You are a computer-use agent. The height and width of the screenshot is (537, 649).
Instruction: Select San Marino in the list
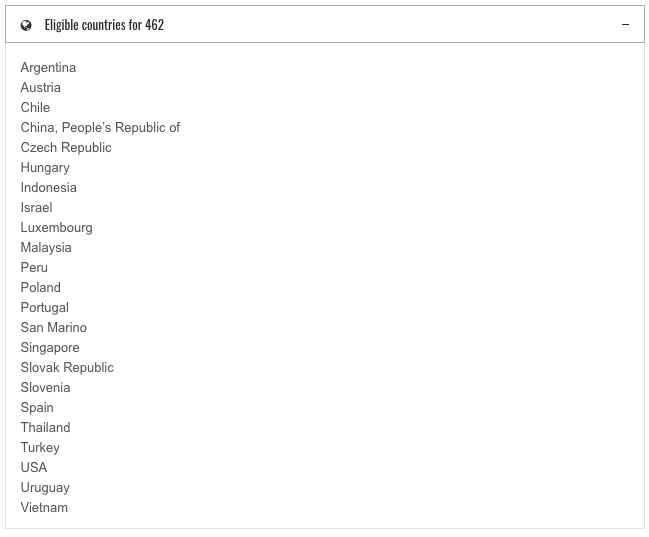coord(54,327)
